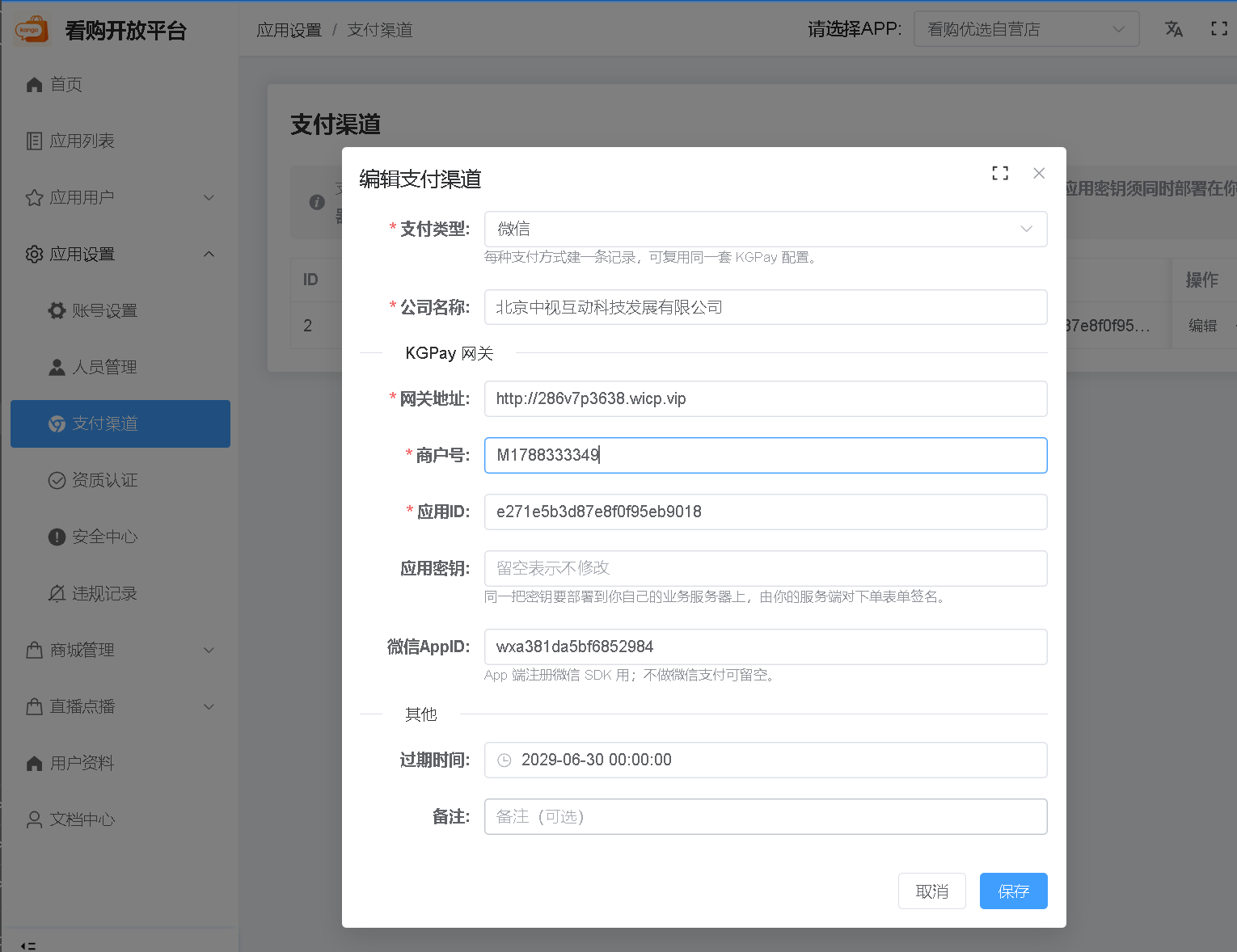Click the 首页 home icon in sidebar
This screenshot has height=952, width=1237.
[34, 84]
